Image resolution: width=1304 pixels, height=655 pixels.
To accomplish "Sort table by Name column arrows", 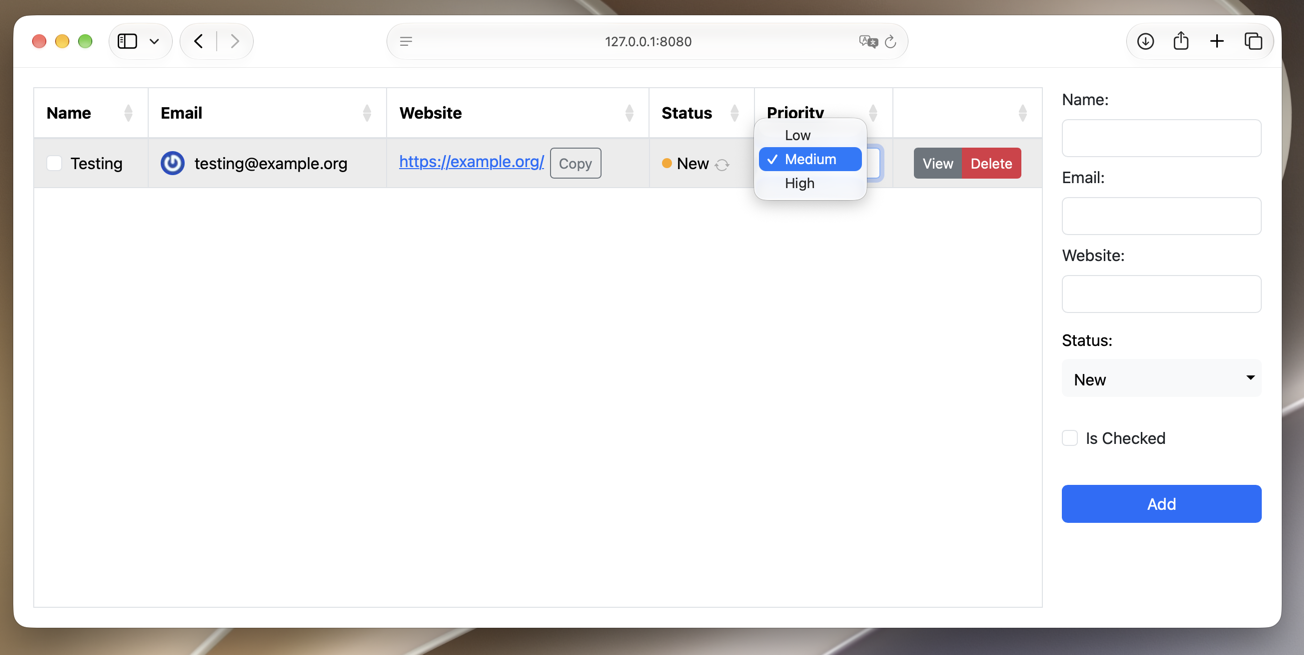I will 128,113.
